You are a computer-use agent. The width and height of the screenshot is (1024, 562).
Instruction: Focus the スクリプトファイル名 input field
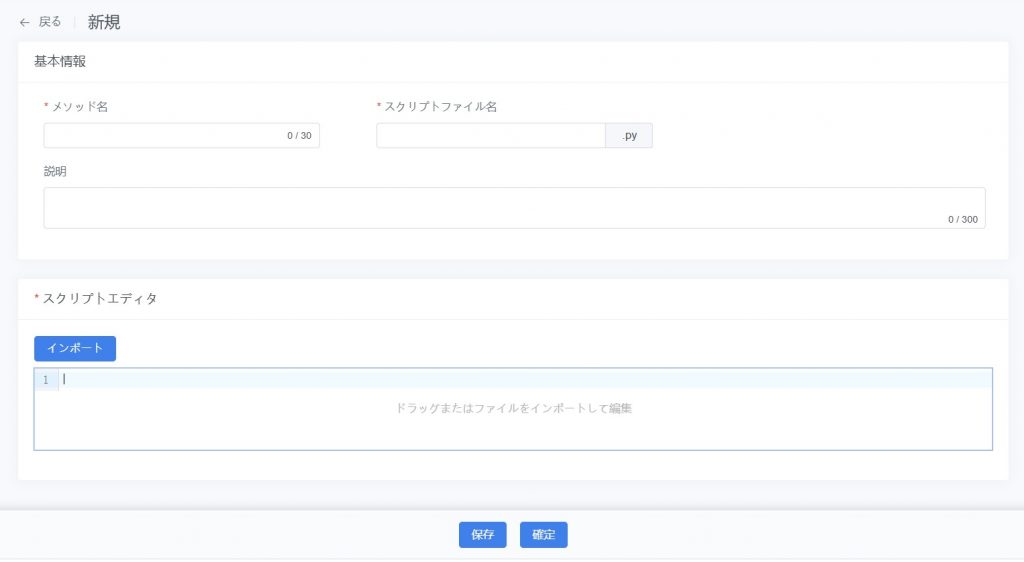click(490, 135)
